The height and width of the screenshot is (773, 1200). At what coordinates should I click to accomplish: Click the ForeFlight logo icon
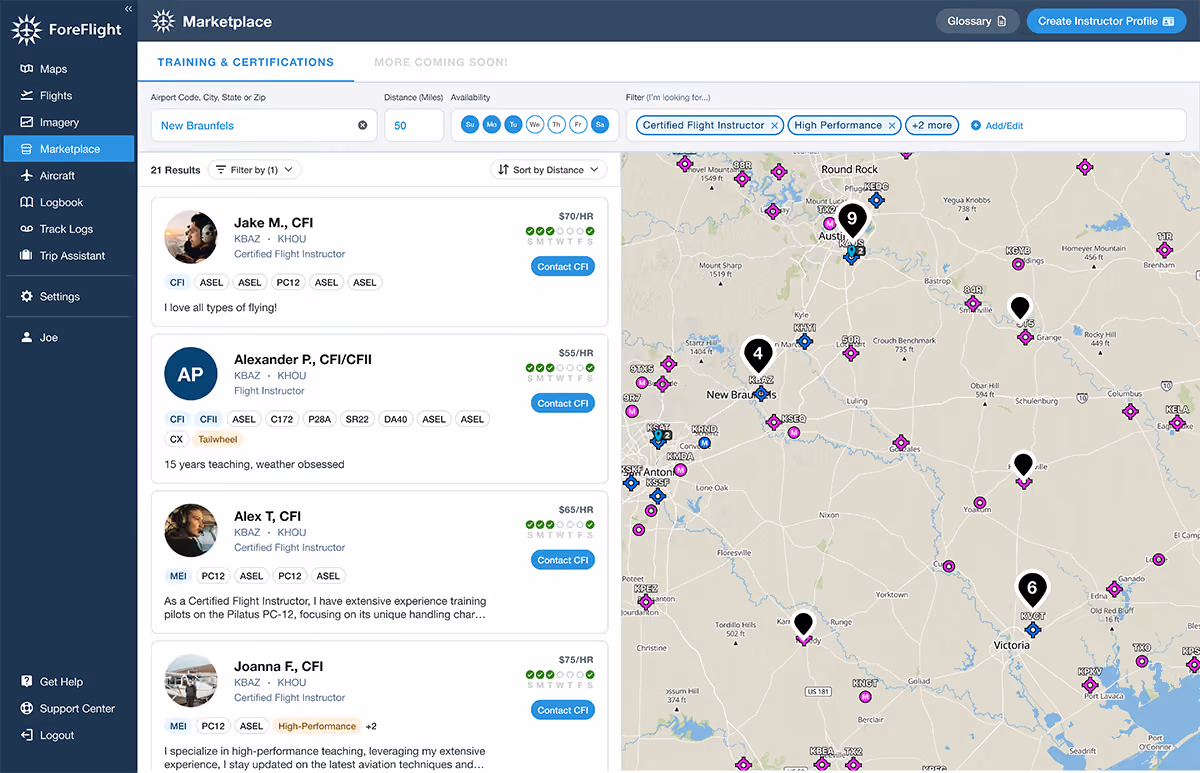coord(27,30)
